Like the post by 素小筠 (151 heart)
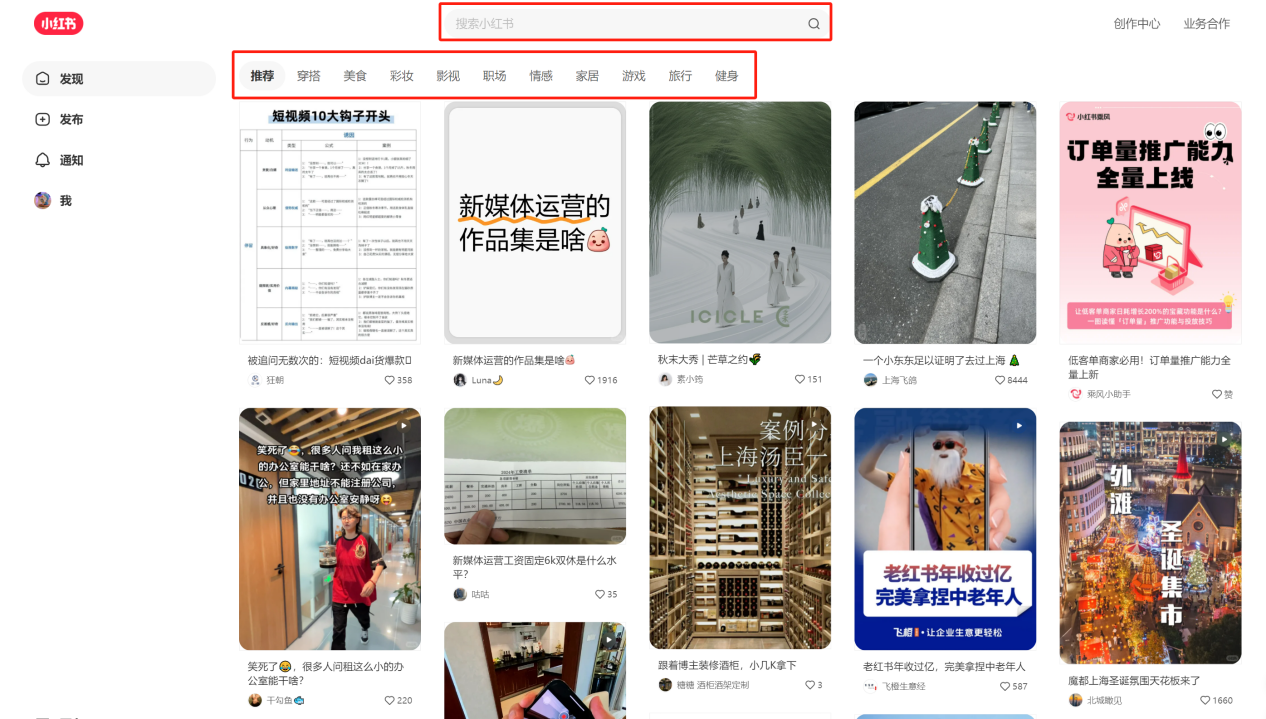This screenshot has height=719, width=1266. [800, 379]
